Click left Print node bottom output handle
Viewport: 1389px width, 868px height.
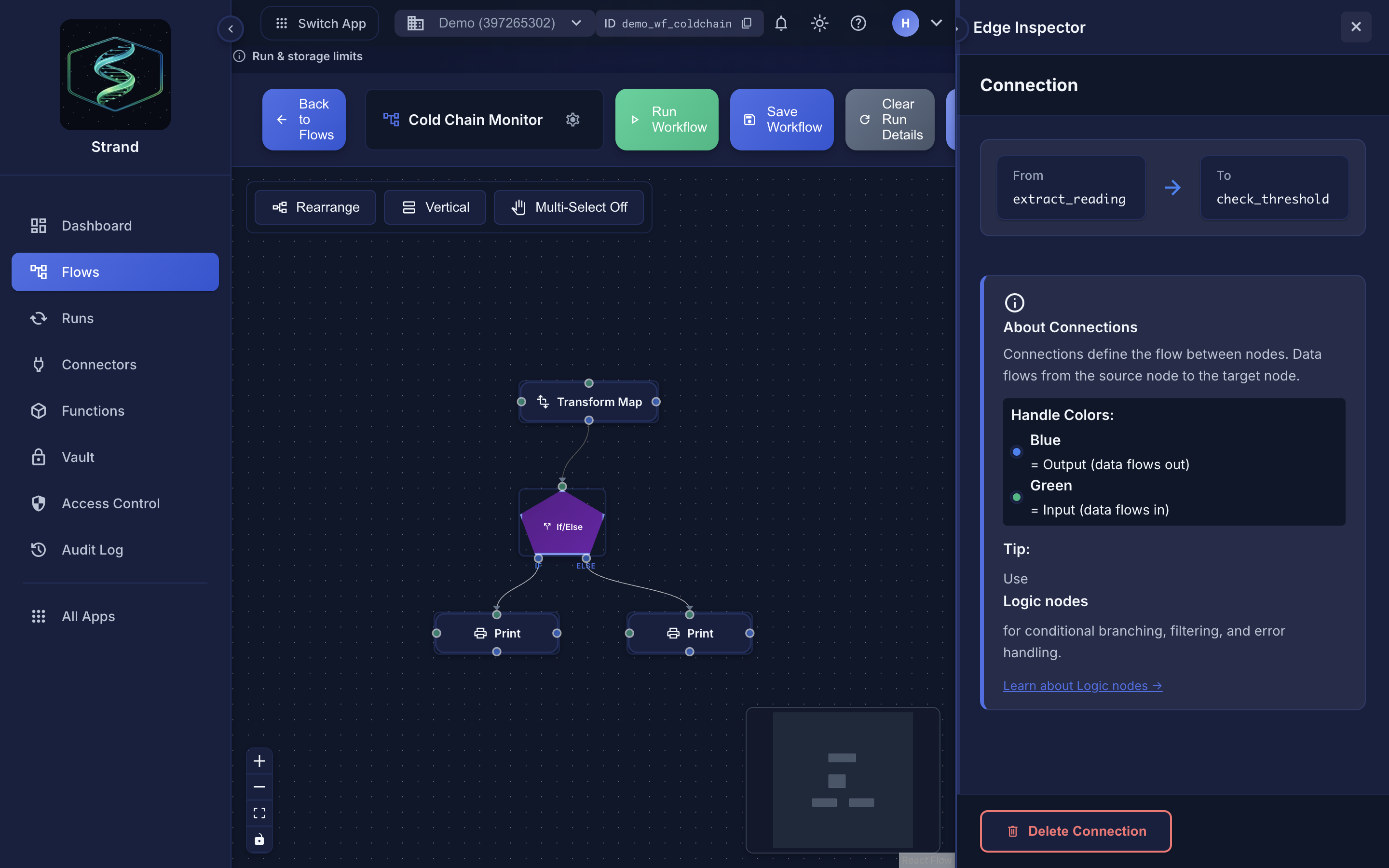point(497,652)
